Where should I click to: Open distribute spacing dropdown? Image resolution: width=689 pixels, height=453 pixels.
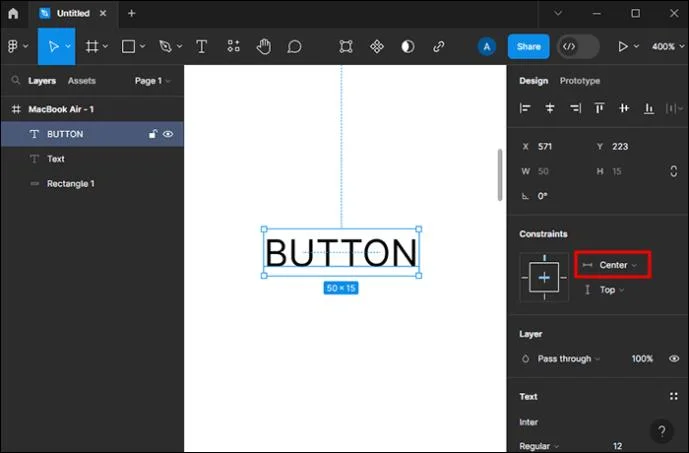point(674,108)
